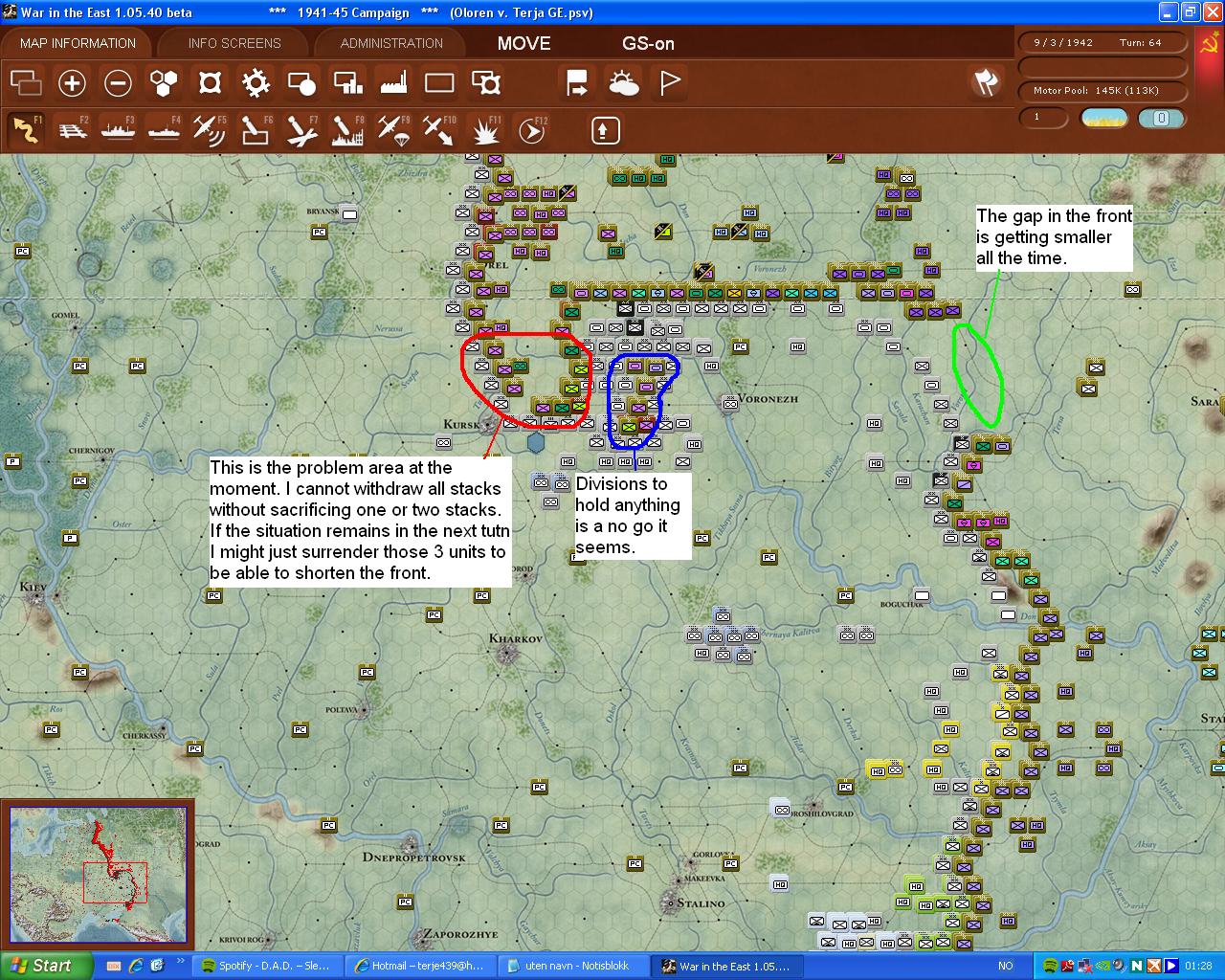Click the Kharkov city label on map
1225x980 pixels.
(516, 638)
